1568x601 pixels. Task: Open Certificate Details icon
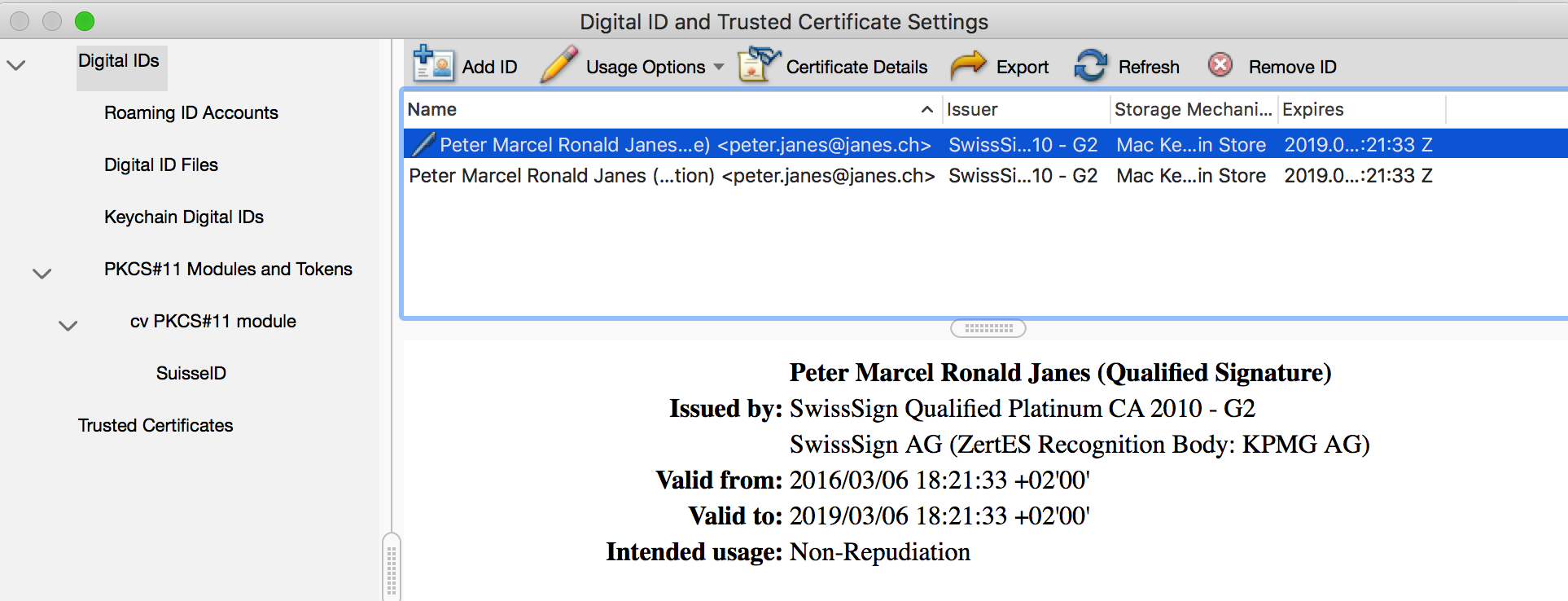758,64
